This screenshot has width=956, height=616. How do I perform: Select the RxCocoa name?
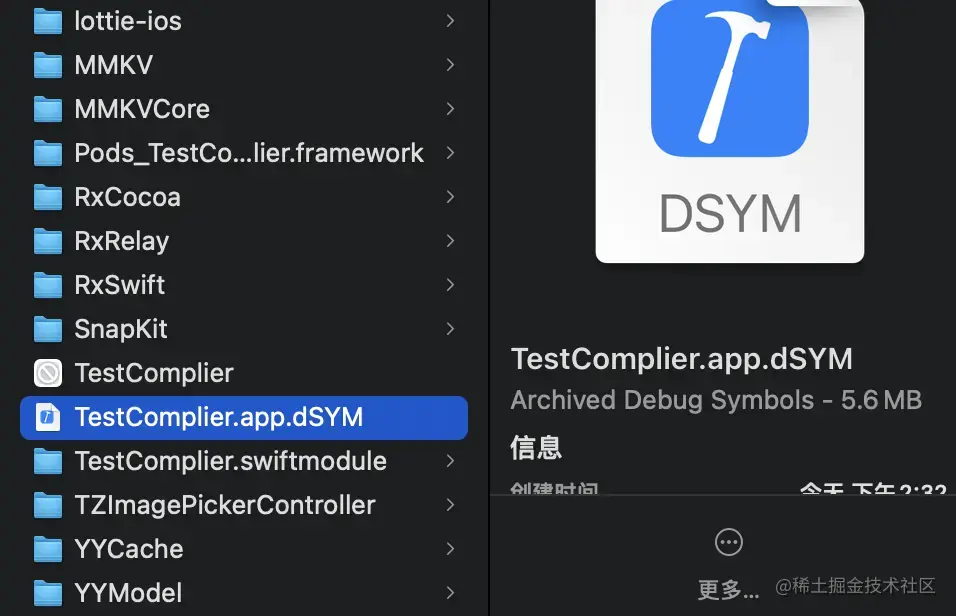127,197
